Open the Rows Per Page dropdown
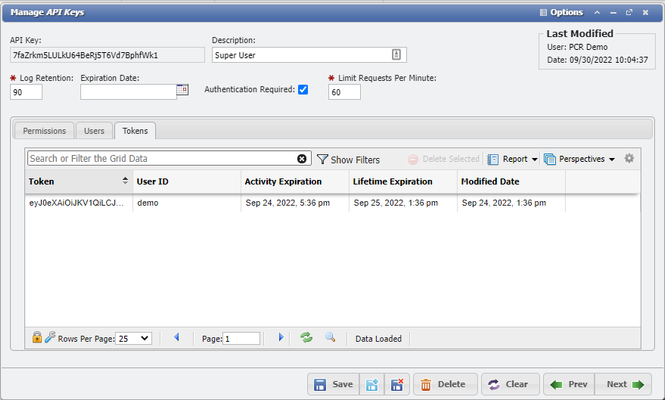 coord(133,338)
